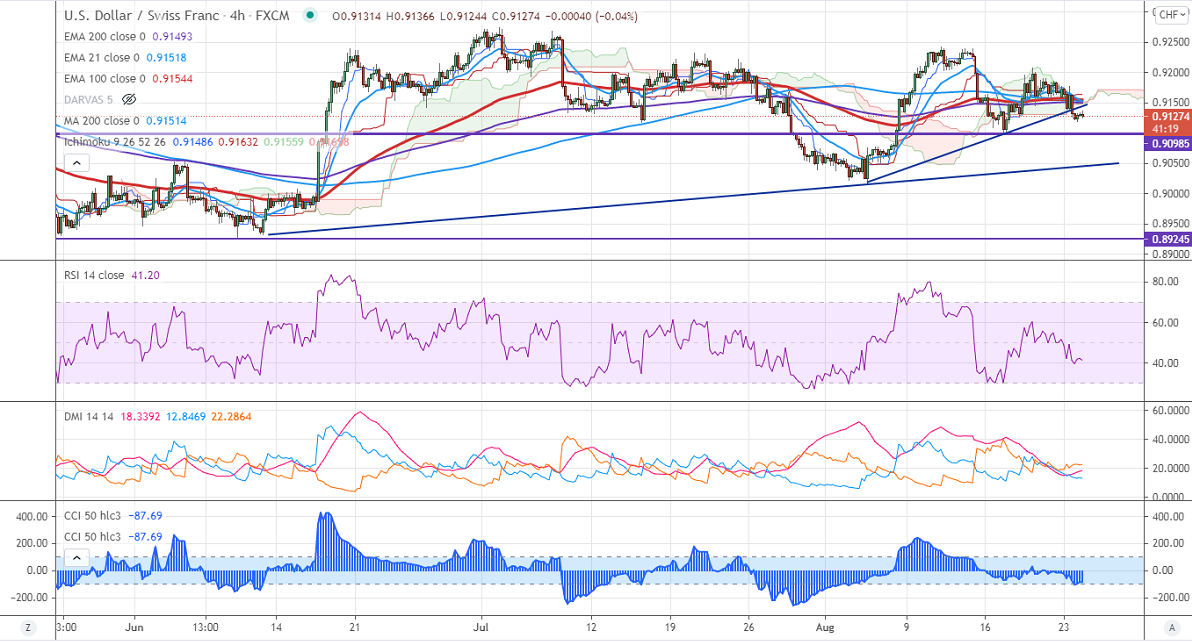Click the 0.91274 current price label

1170,116
